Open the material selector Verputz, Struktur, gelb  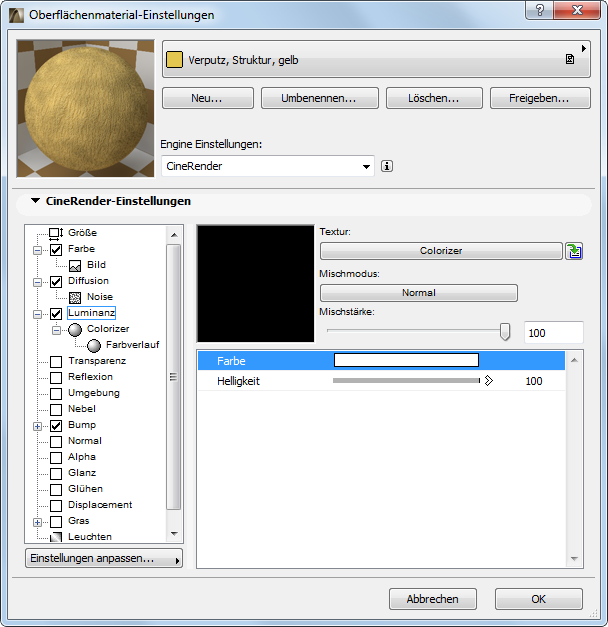tap(376, 59)
